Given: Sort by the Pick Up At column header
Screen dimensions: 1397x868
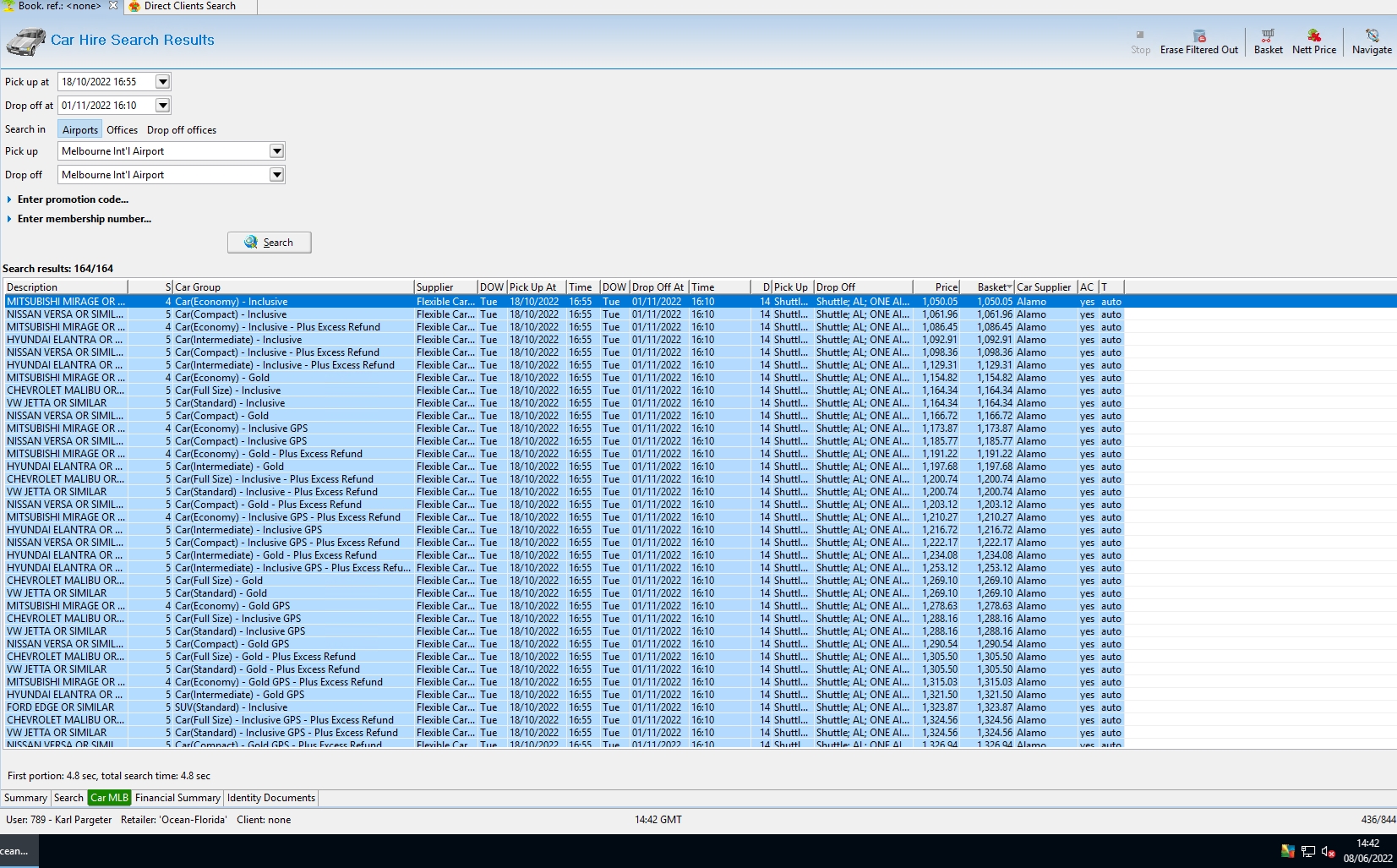Looking at the screenshot, I should click(537, 287).
